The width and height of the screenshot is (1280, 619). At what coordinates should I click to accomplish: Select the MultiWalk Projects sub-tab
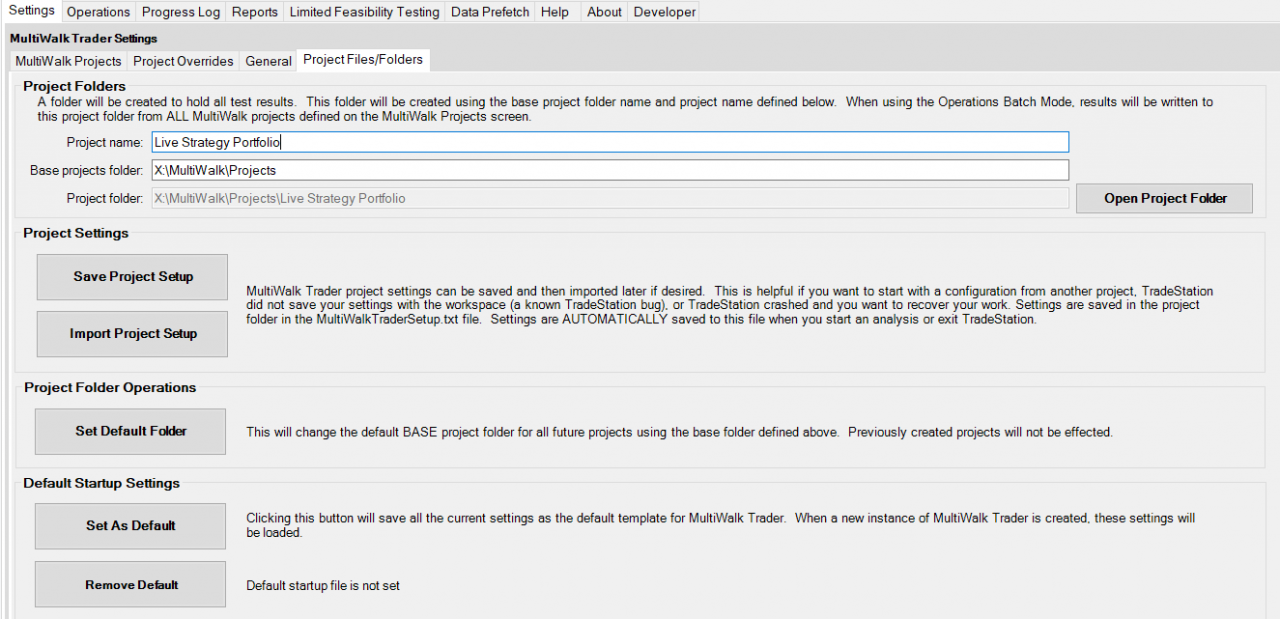click(68, 61)
